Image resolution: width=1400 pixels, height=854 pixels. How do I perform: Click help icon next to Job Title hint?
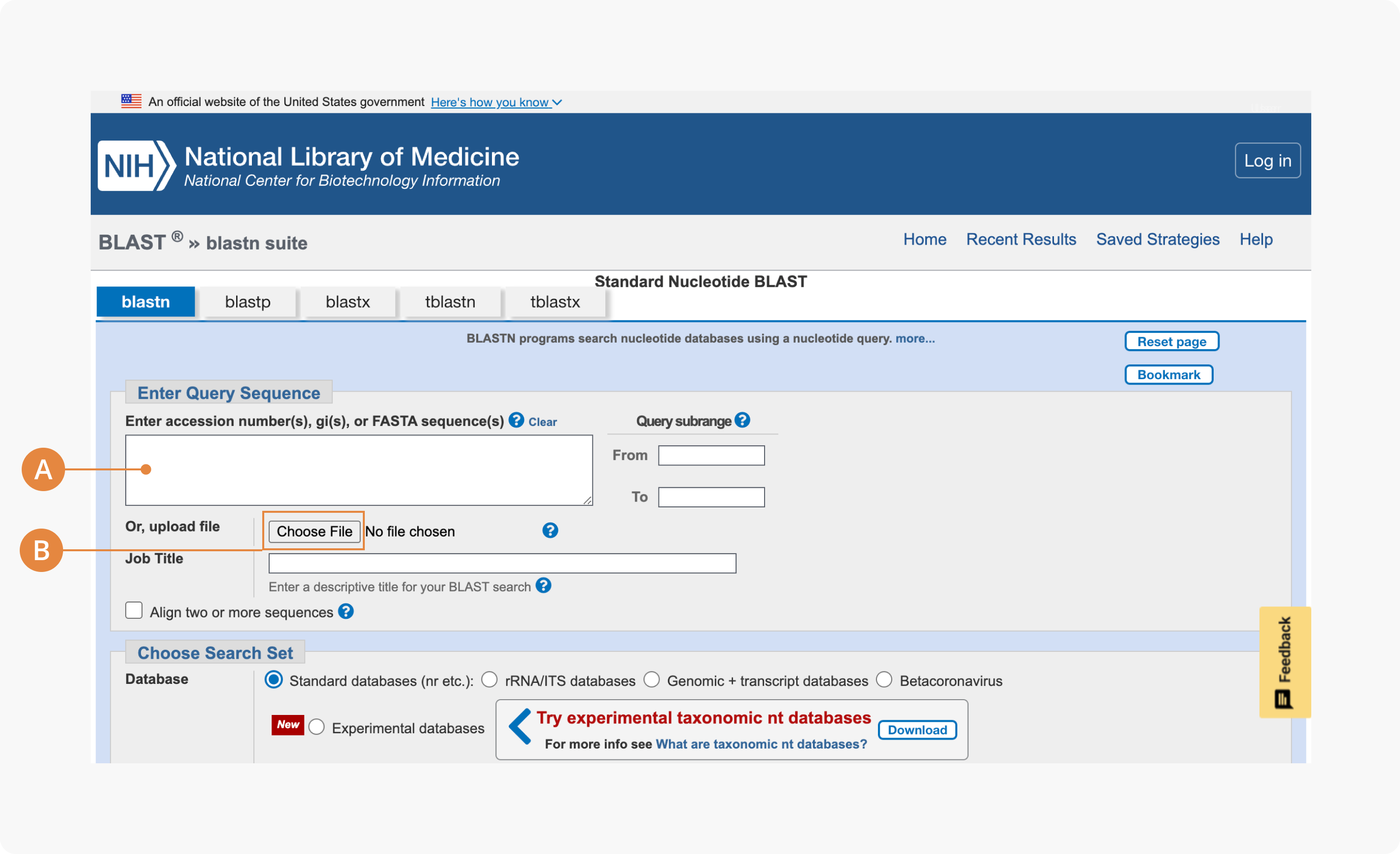click(543, 585)
